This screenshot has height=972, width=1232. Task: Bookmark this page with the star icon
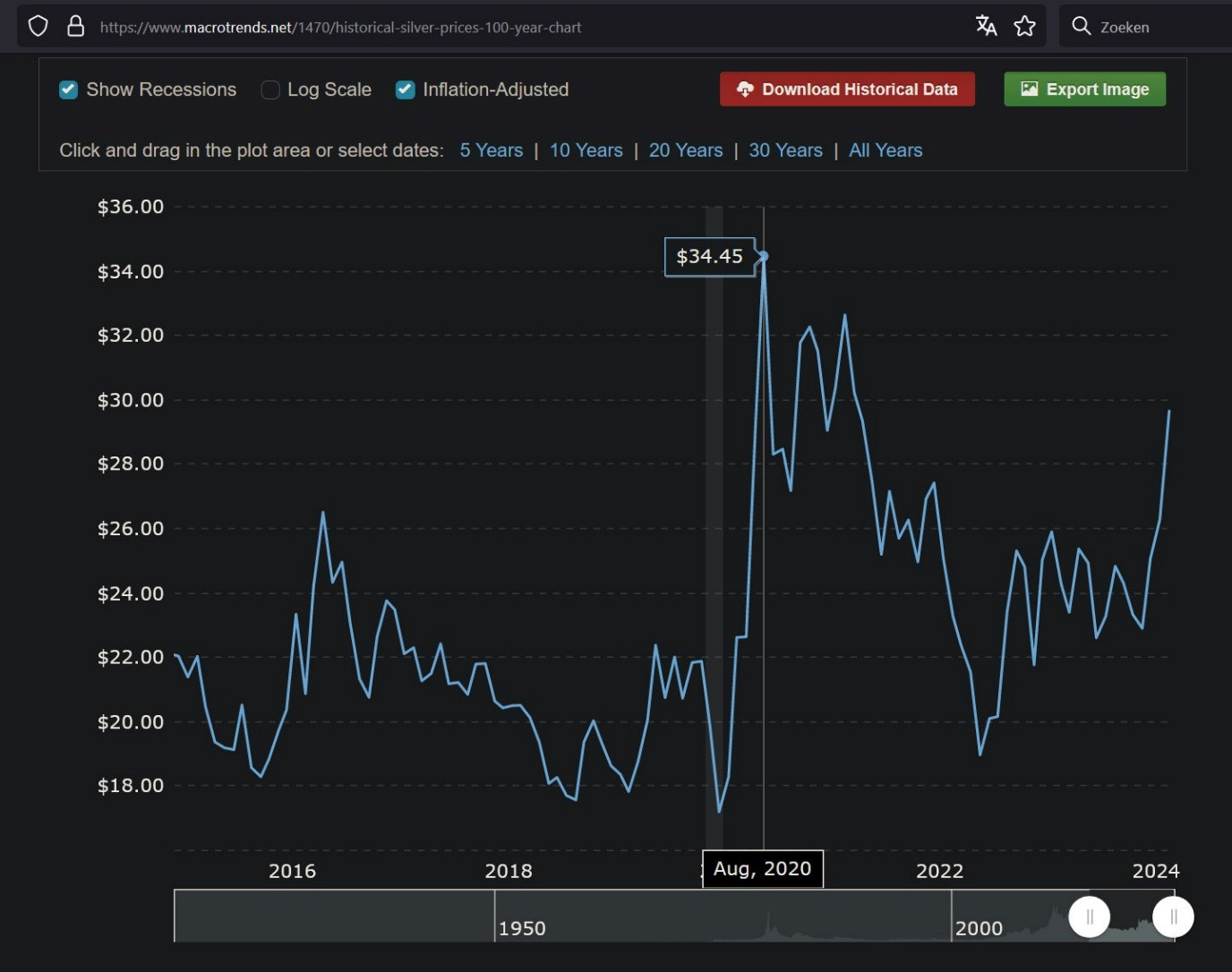(1024, 26)
